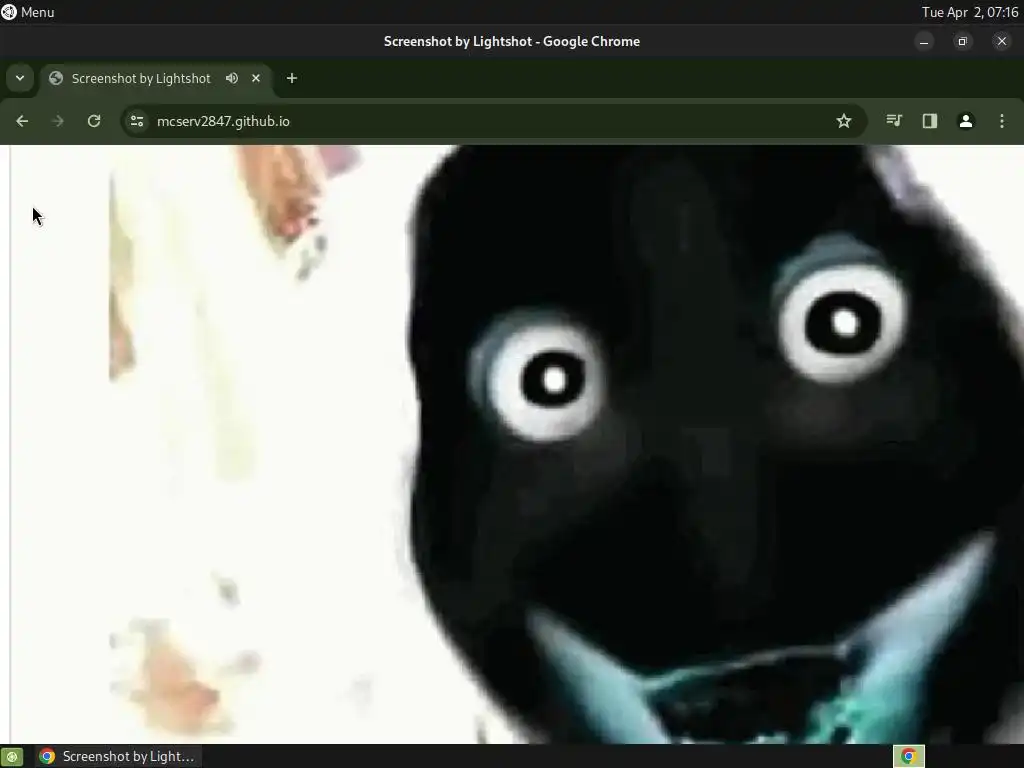The height and width of the screenshot is (768, 1024).
Task: Click the address bar showing mcserv2847.github.io
Action: (493, 121)
